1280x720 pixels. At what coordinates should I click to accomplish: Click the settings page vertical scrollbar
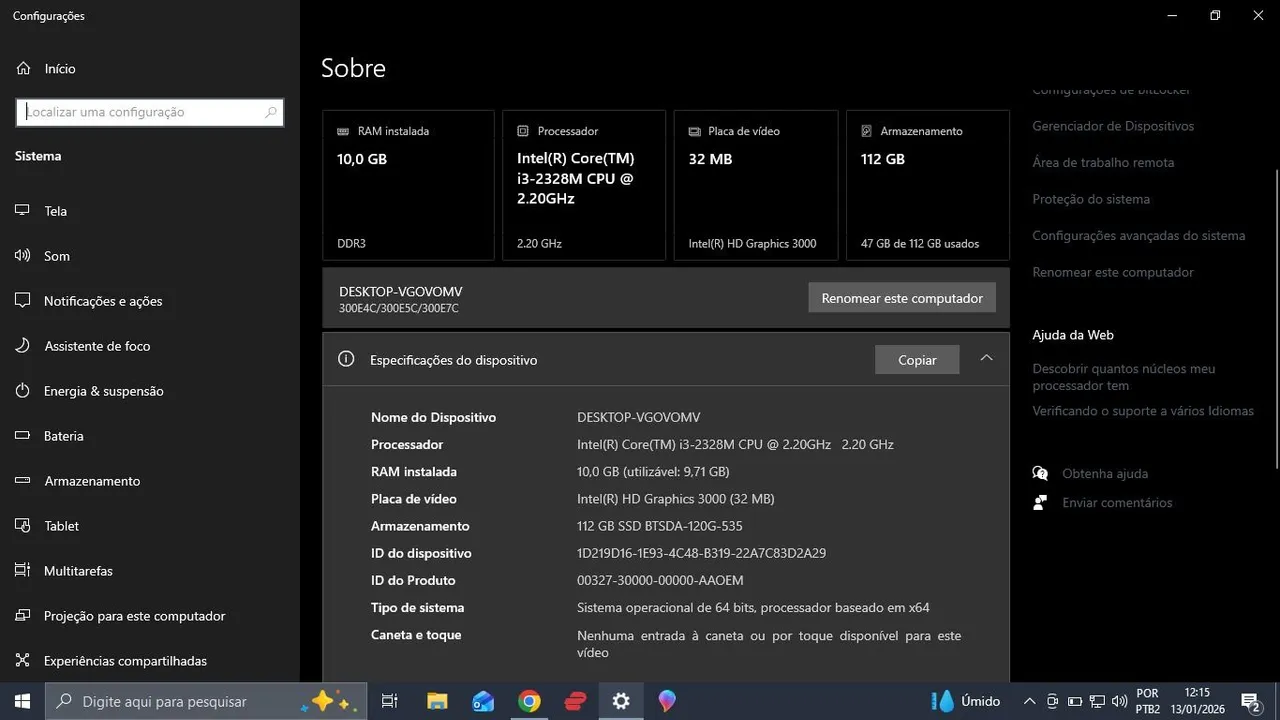point(1275,320)
